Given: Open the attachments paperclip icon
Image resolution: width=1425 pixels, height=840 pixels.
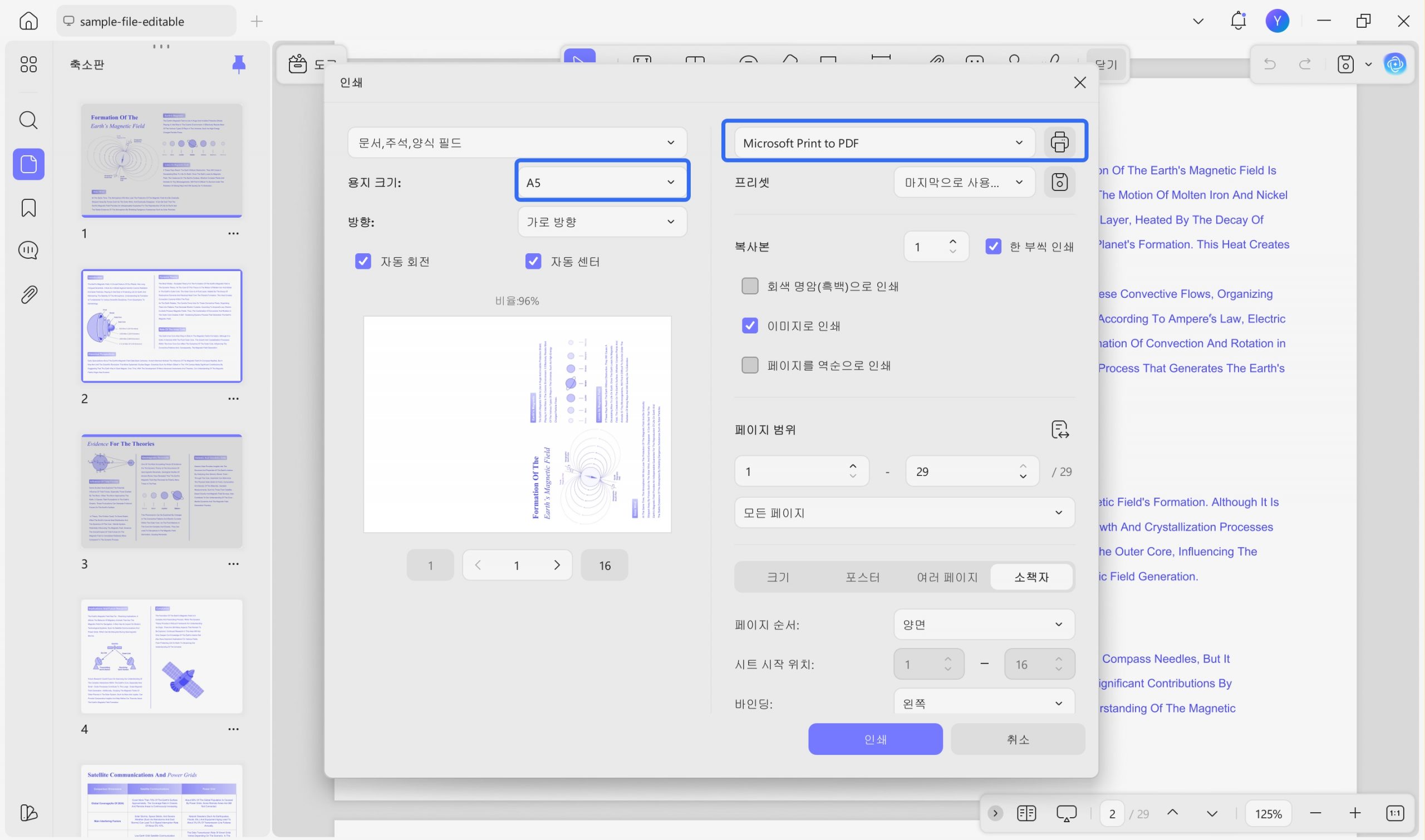Looking at the screenshot, I should pos(28,294).
